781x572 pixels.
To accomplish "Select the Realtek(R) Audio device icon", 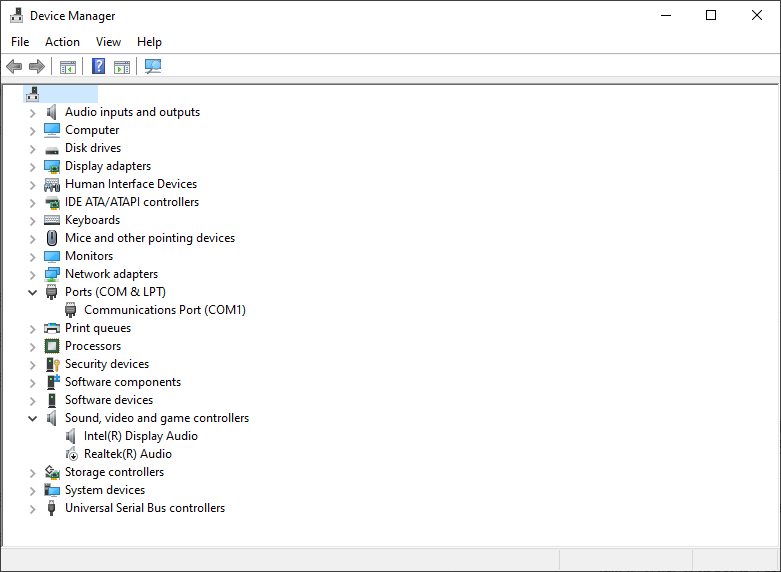I will (x=72, y=454).
